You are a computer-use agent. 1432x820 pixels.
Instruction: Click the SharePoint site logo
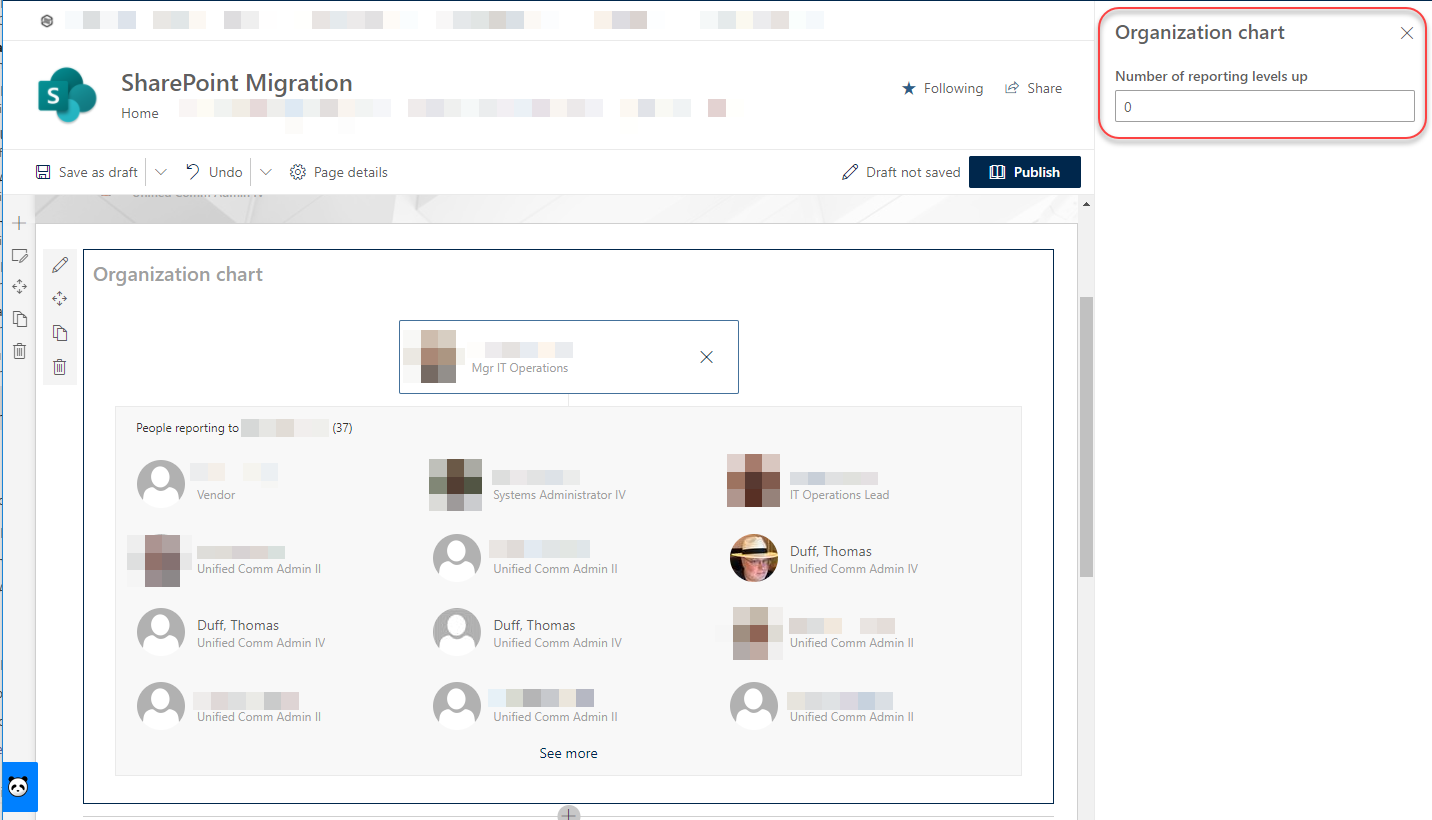pos(66,93)
